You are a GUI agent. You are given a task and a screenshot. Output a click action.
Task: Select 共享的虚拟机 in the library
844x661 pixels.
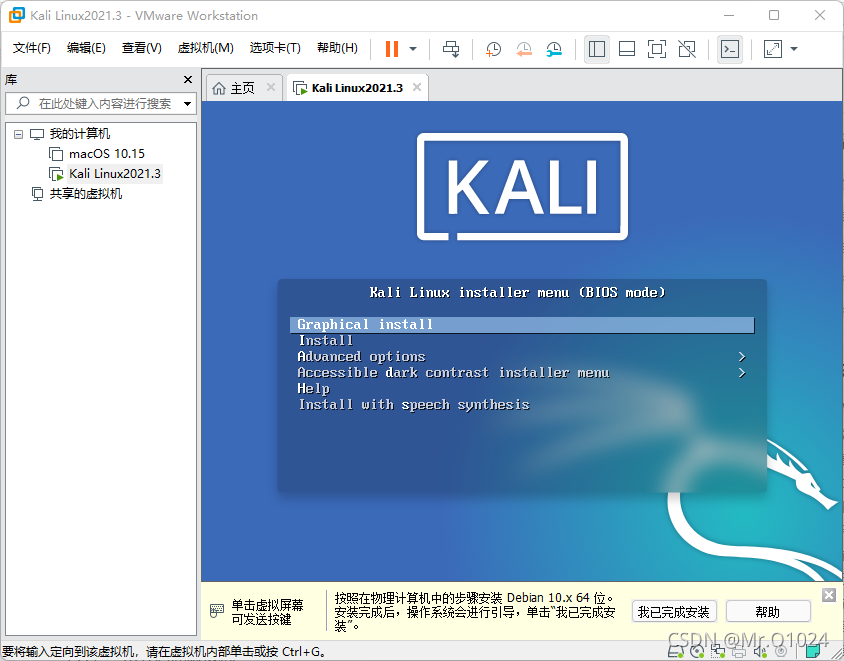[x=86, y=194]
